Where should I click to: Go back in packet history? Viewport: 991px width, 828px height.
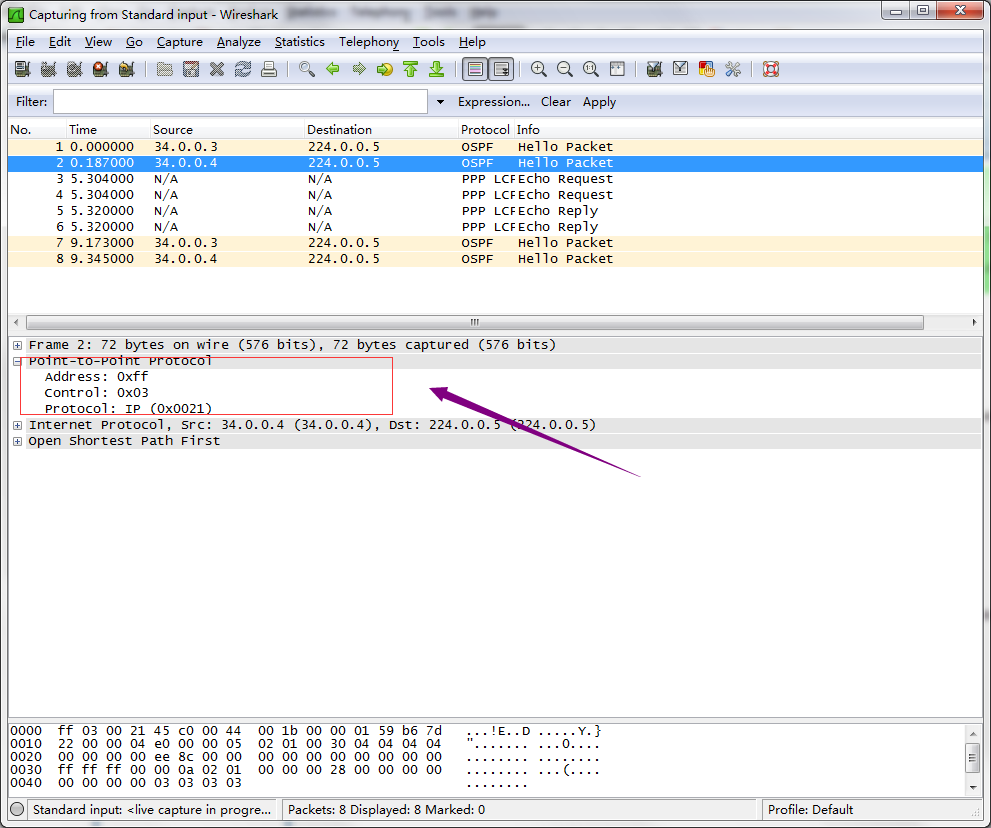click(333, 69)
